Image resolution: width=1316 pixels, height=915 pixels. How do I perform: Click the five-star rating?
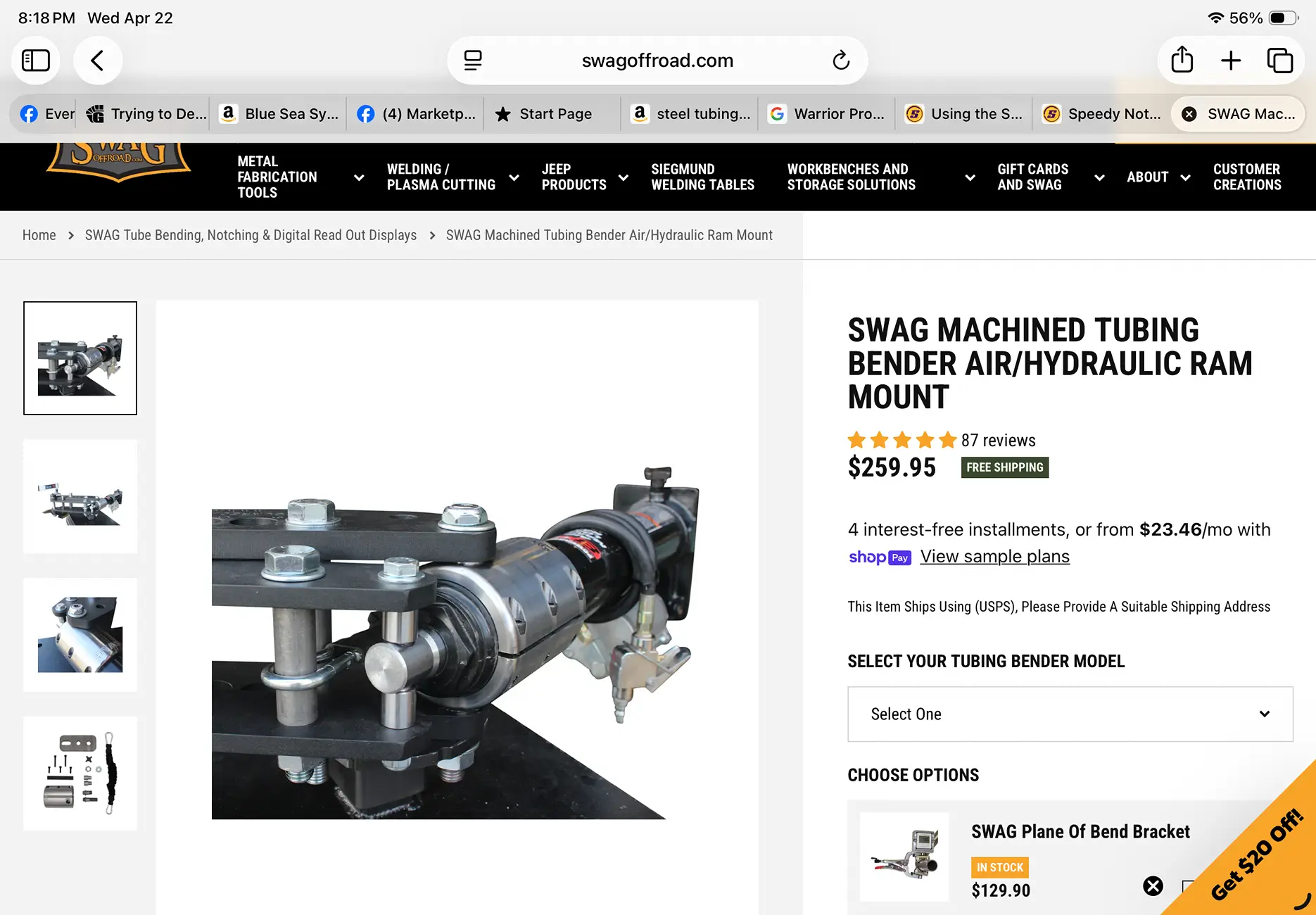(902, 441)
